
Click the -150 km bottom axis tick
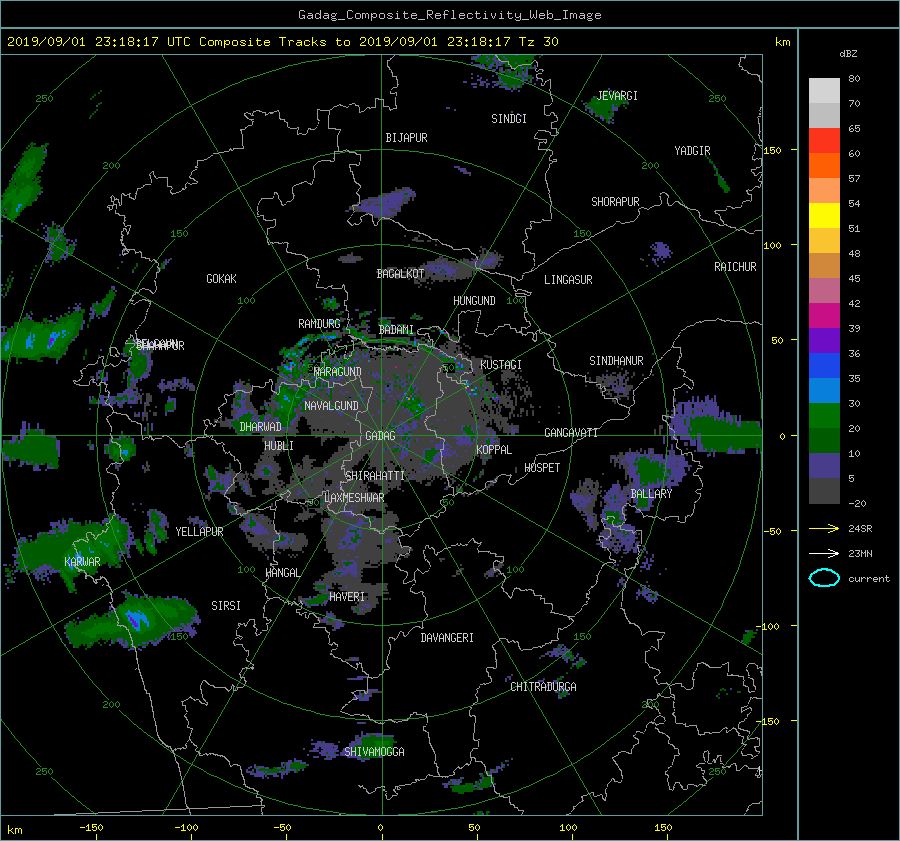coord(91,828)
